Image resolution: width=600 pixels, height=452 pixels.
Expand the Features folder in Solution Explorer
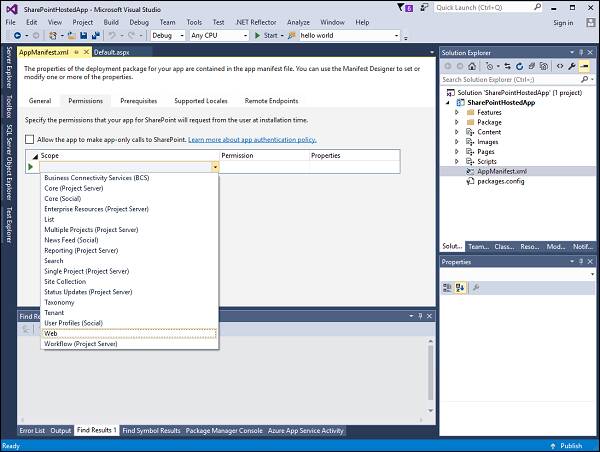[x=457, y=112]
